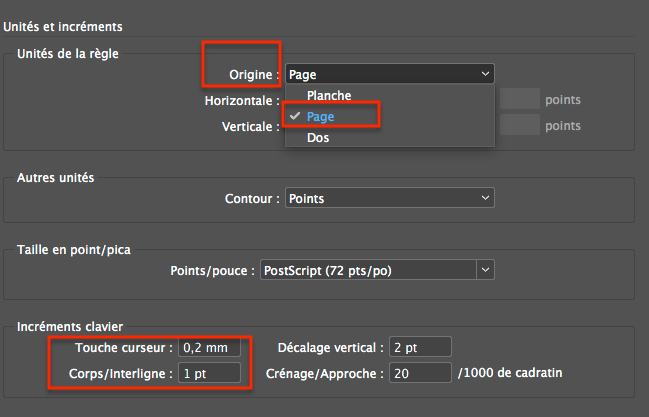Click the Verticale points input box

tap(520, 125)
